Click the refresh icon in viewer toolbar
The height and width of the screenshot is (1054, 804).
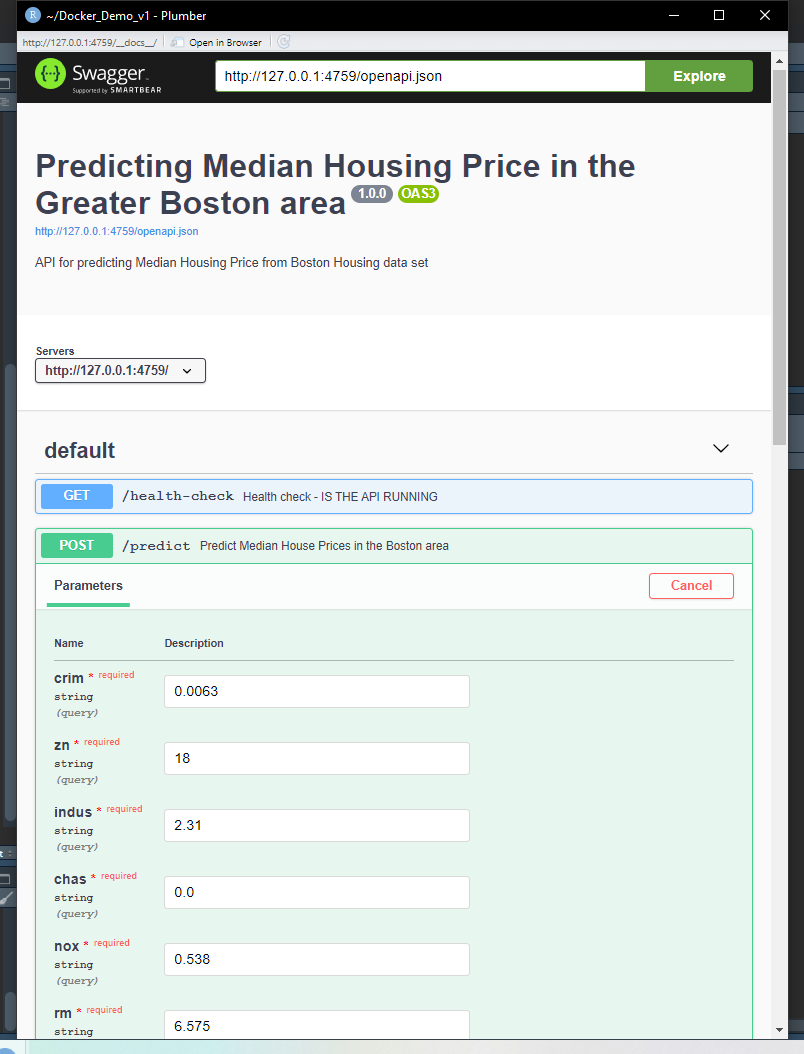[x=283, y=42]
